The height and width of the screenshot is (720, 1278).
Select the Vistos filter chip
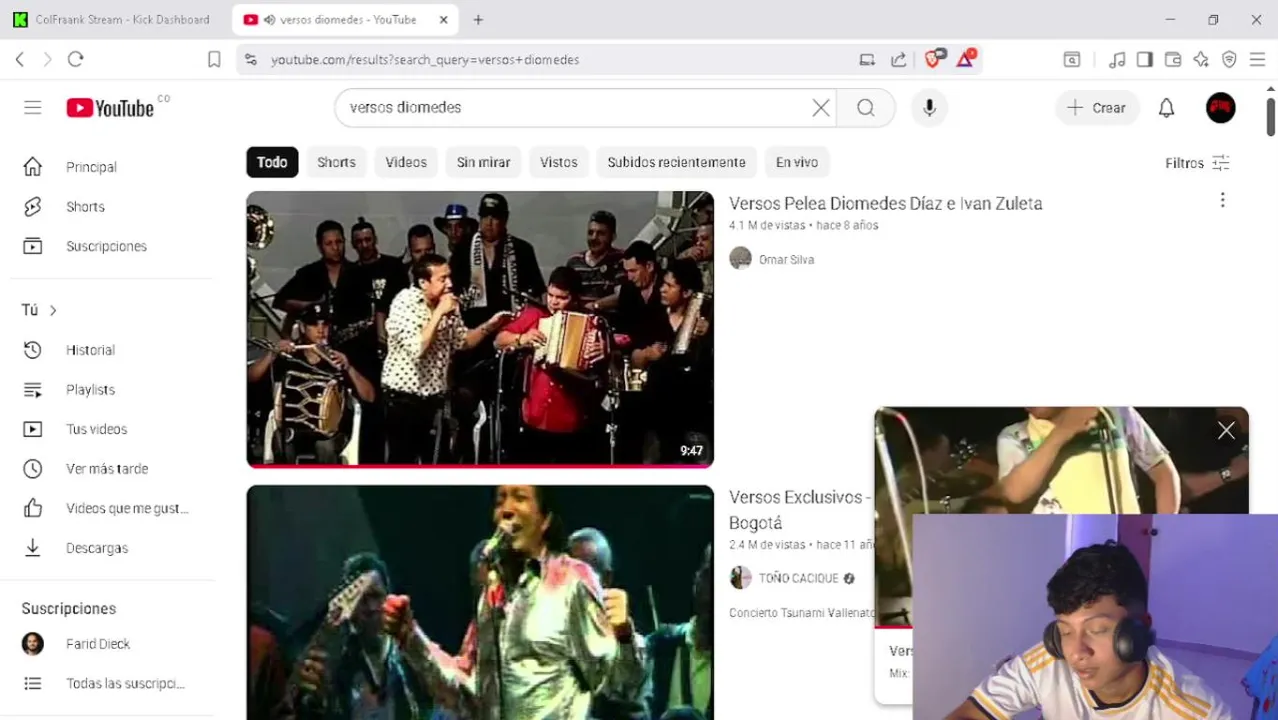click(559, 162)
